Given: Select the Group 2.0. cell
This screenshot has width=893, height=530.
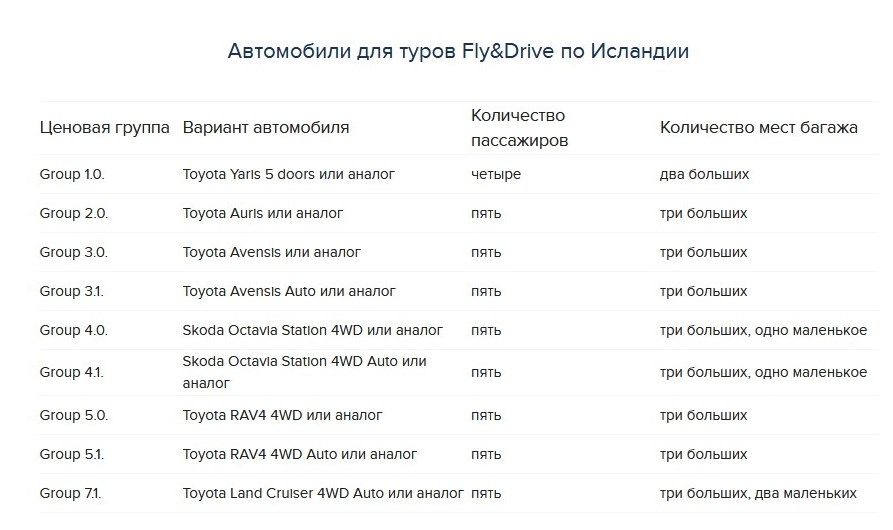Looking at the screenshot, I should click(x=74, y=213).
